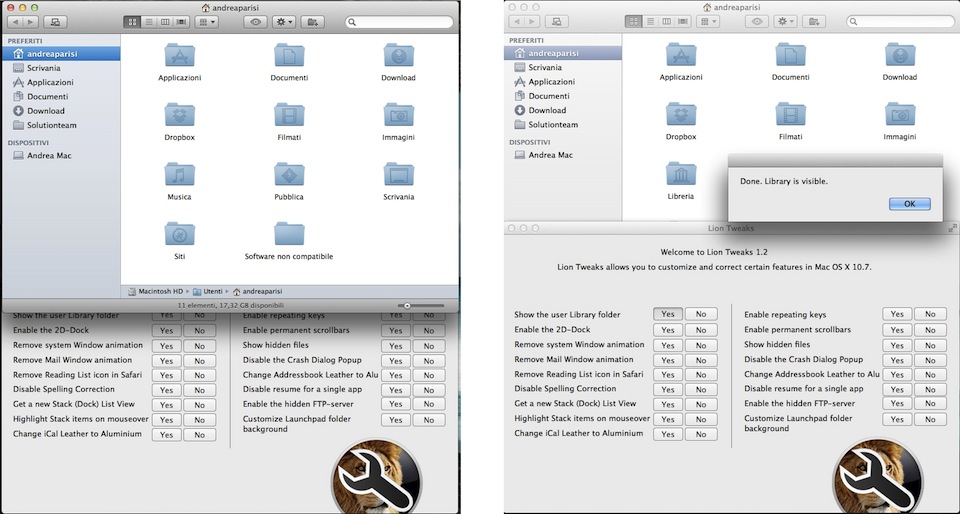Image resolution: width=960 pixels, height=514 pixels.
Task: Click No for Remove system Window animation, right window
Action: [701, 345]
